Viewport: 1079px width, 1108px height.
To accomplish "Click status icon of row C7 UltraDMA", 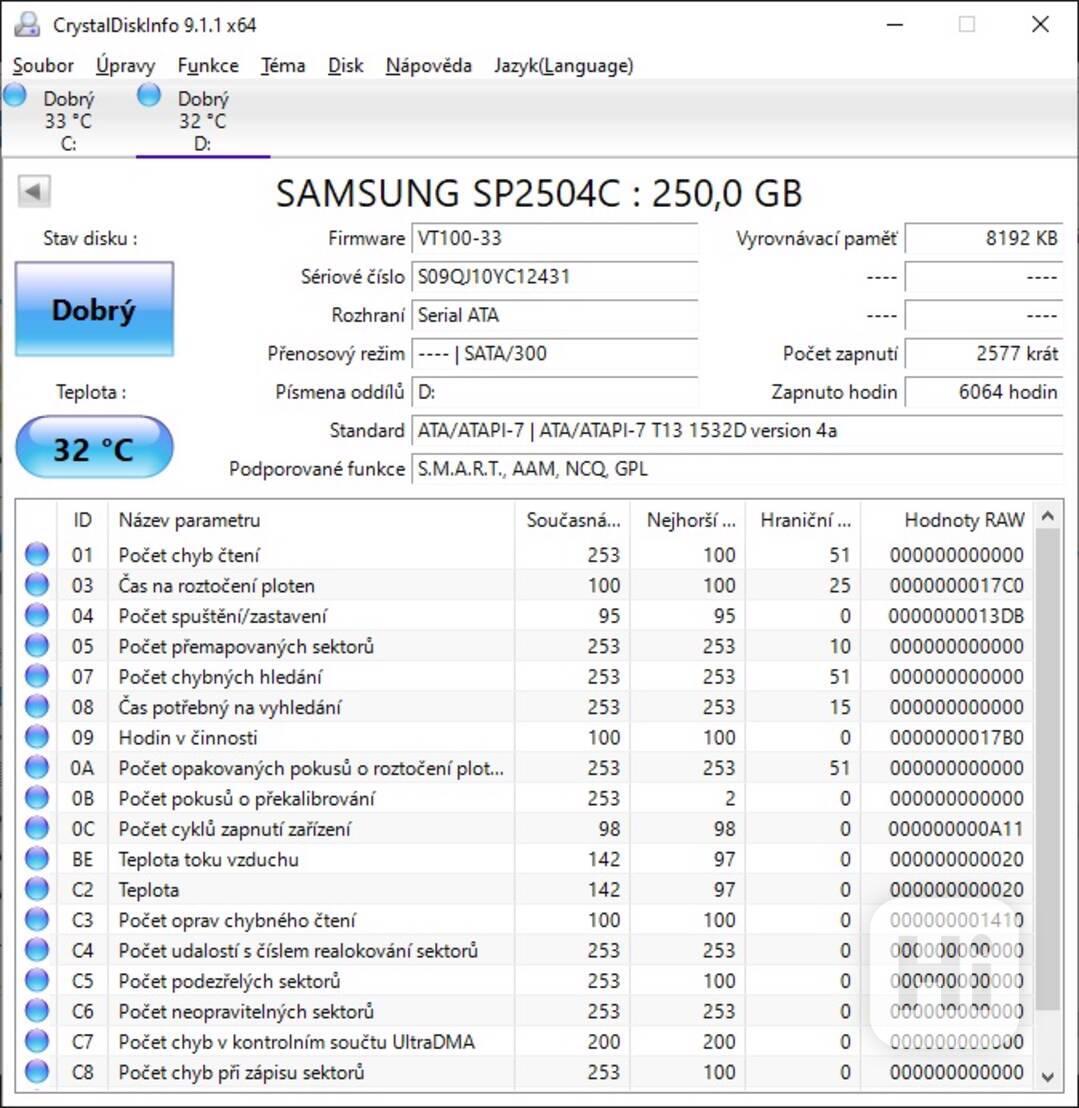I will tap(37, 1041).
